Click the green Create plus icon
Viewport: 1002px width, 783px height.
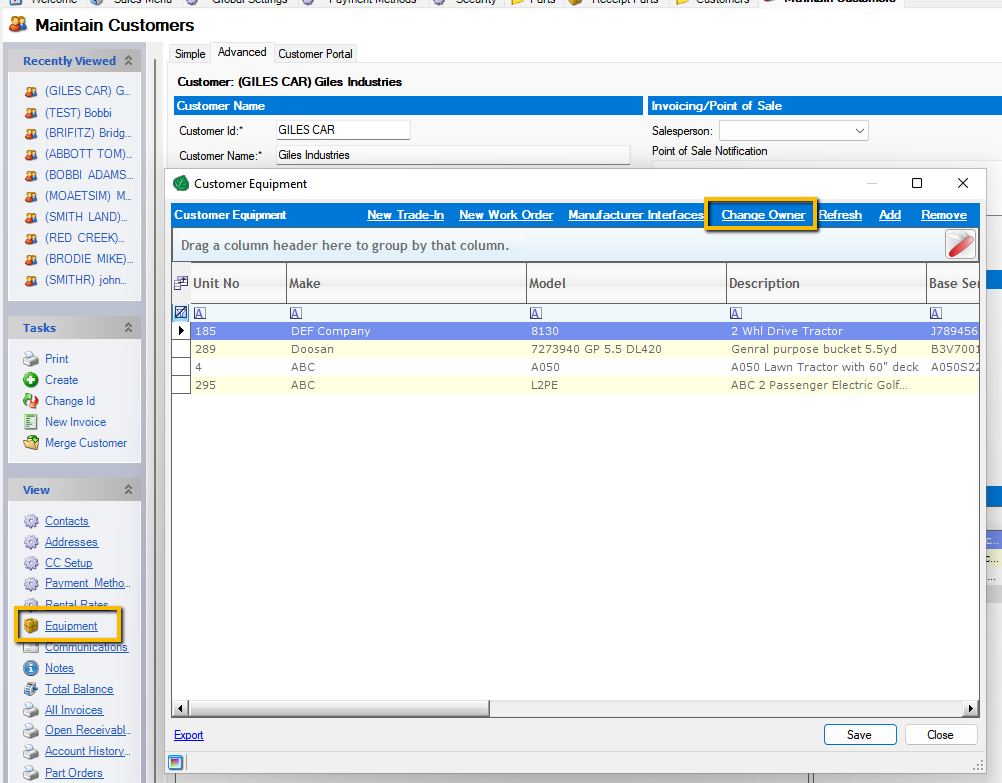click(x=31, y=380)
